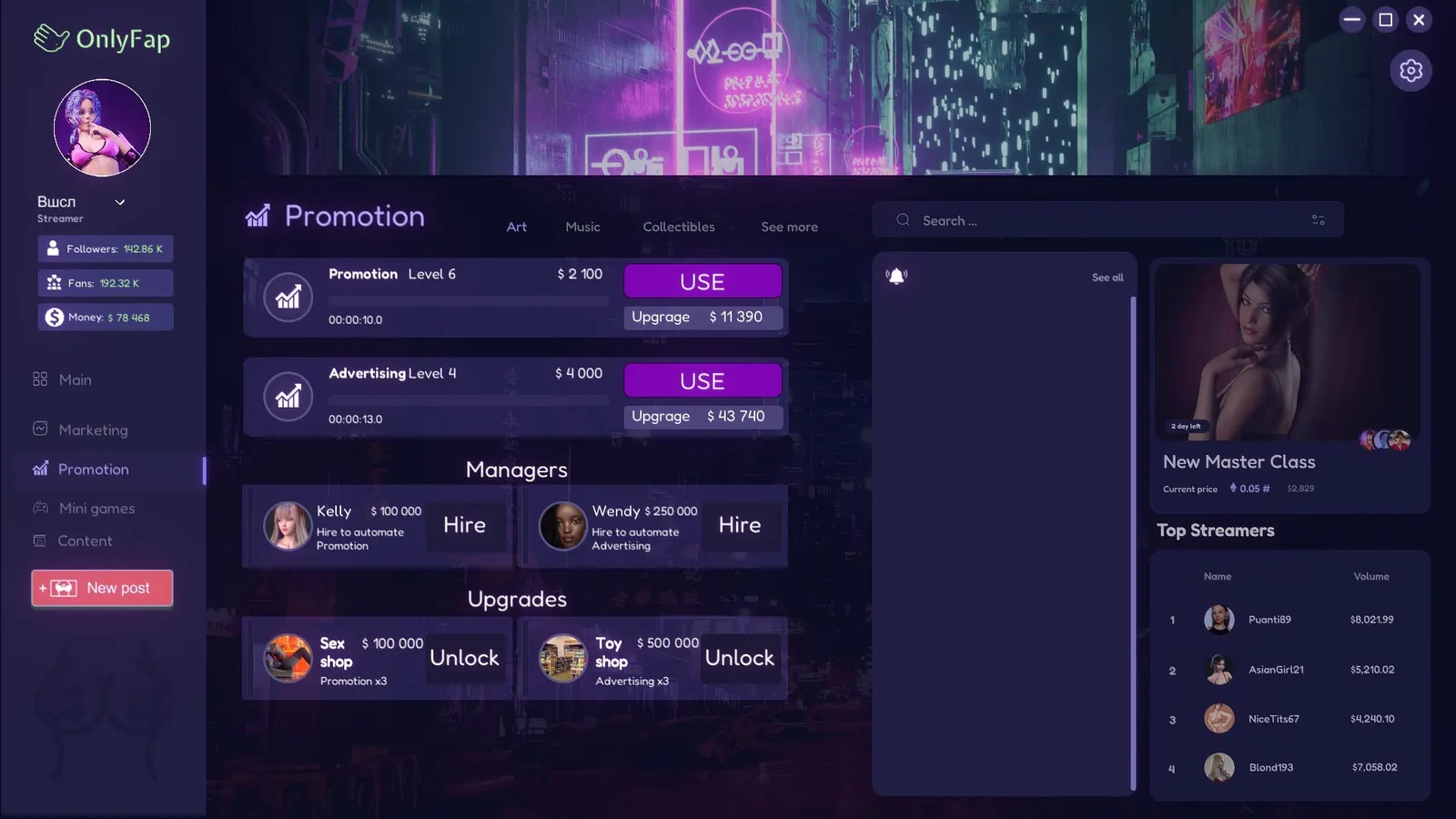
Task: Click NiceTits67's avatar
Action: (1219, 719)
